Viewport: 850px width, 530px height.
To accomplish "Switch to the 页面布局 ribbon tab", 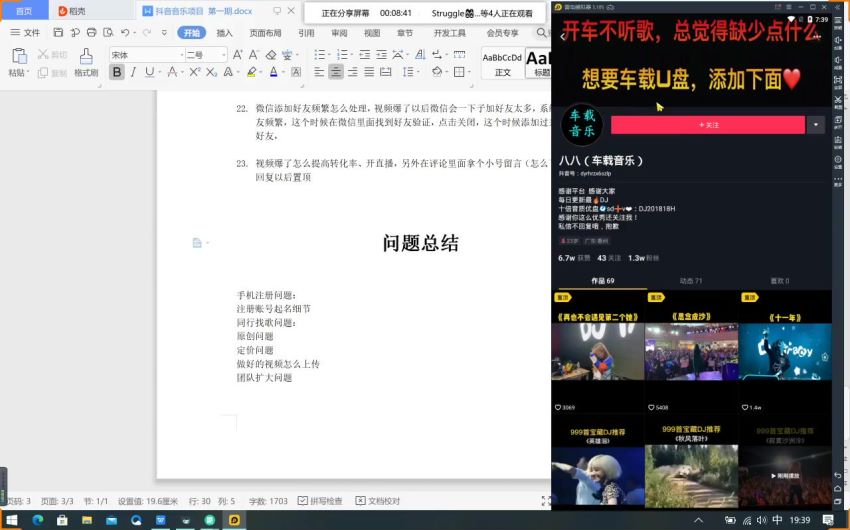I will click(265, 33).
